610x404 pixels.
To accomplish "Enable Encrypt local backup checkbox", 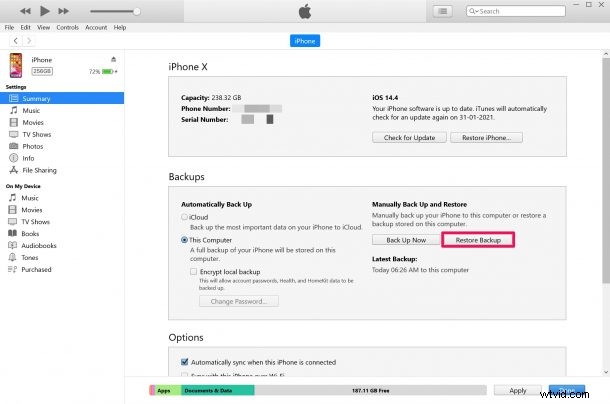I will (x=193, y=272).
